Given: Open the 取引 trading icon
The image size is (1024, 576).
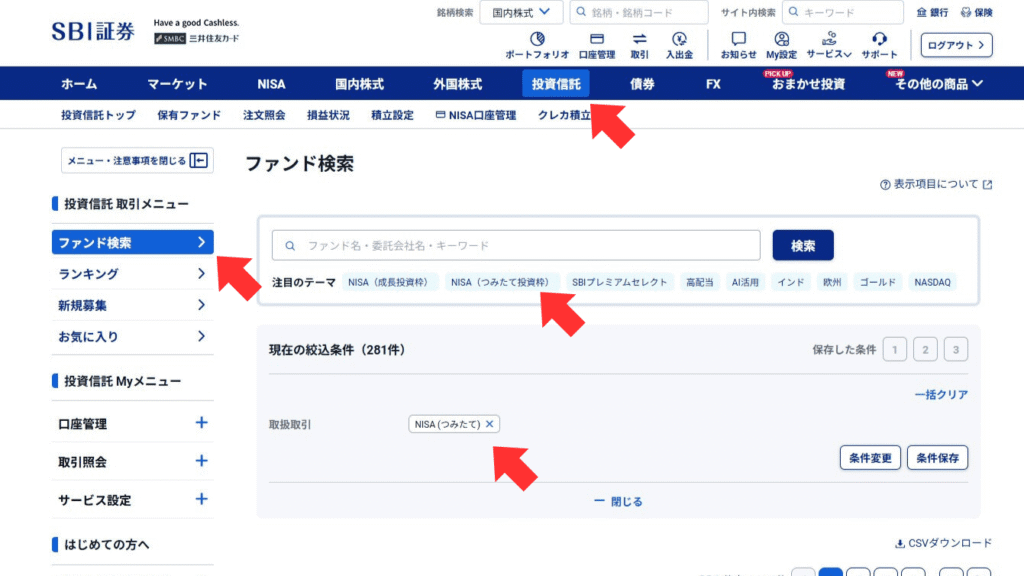Looking at the screenshot, I should 639,45.
